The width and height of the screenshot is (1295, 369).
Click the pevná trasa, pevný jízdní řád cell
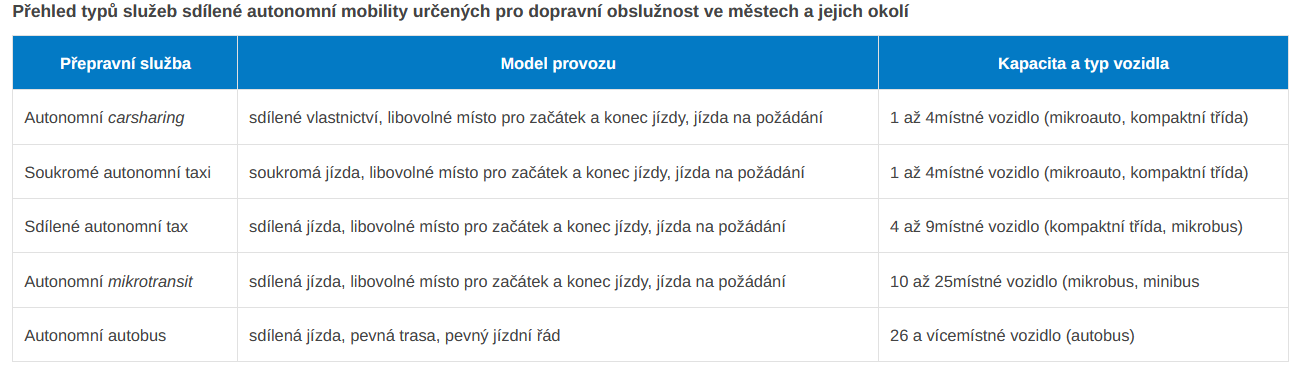click(x=558, y=336)
